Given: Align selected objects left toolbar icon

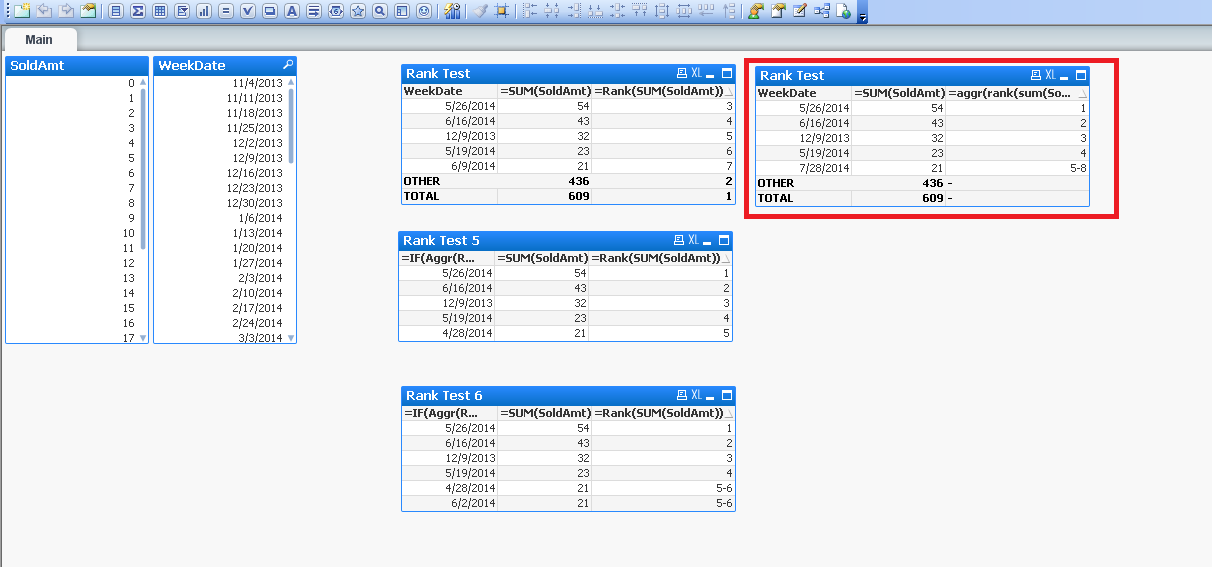Looking at the screenshot, I should (529, 11).
